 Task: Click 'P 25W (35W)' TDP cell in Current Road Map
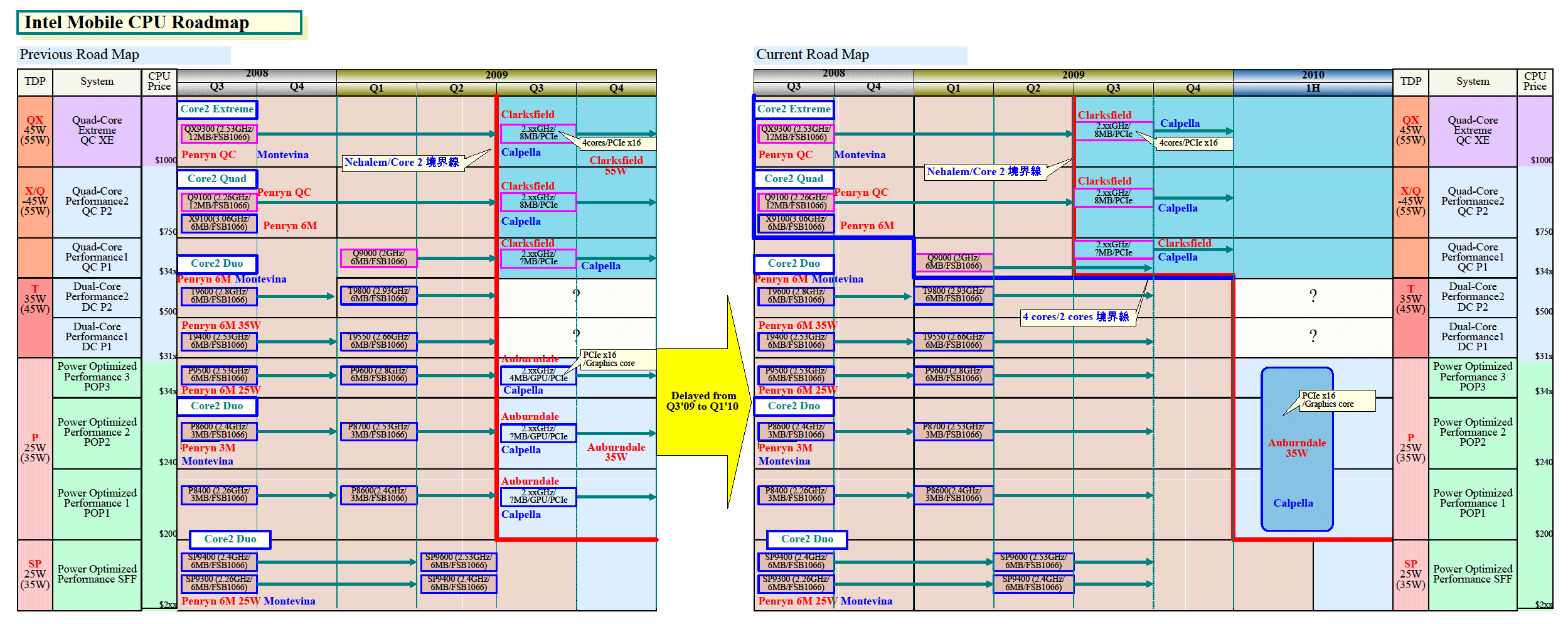point(1411,448)
